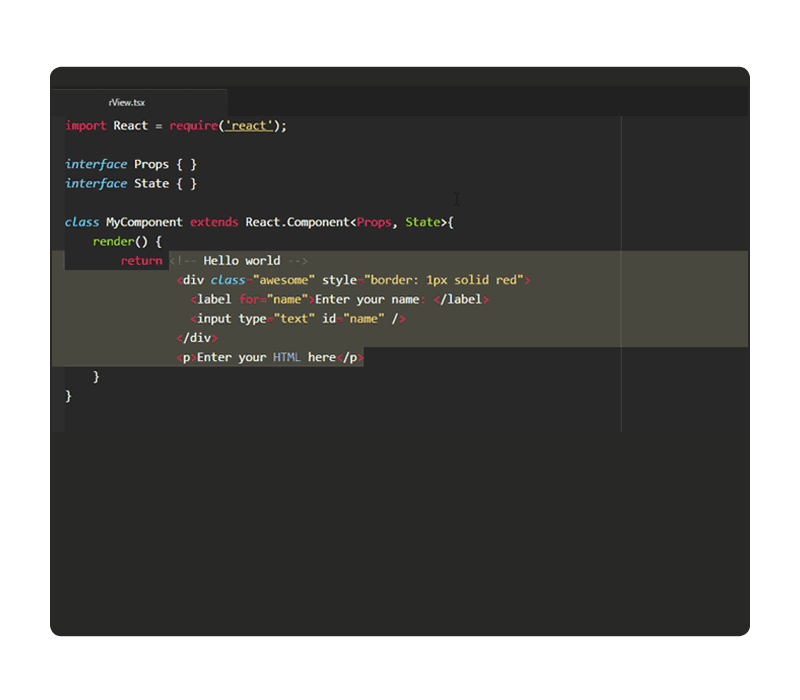Click the id="name" attribute on input
The image size is (800, 700).
(353, 319)
